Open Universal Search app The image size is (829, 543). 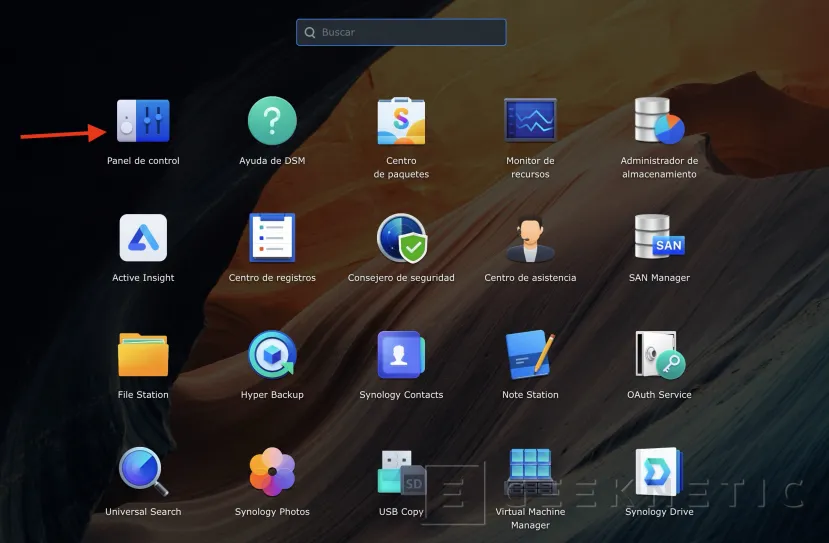[x=143, y=472]
